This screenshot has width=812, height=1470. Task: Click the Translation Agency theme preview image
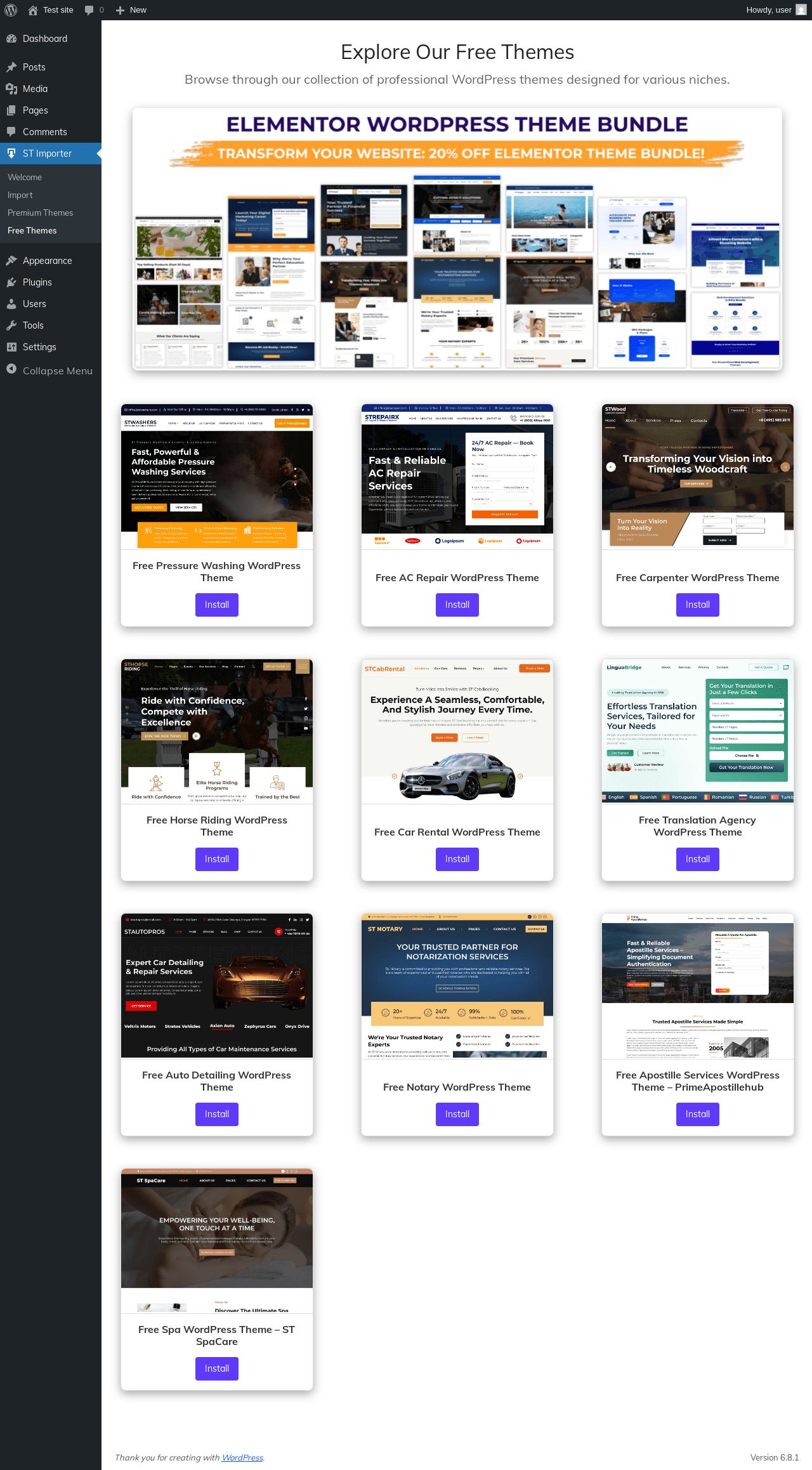coord(698,732)
